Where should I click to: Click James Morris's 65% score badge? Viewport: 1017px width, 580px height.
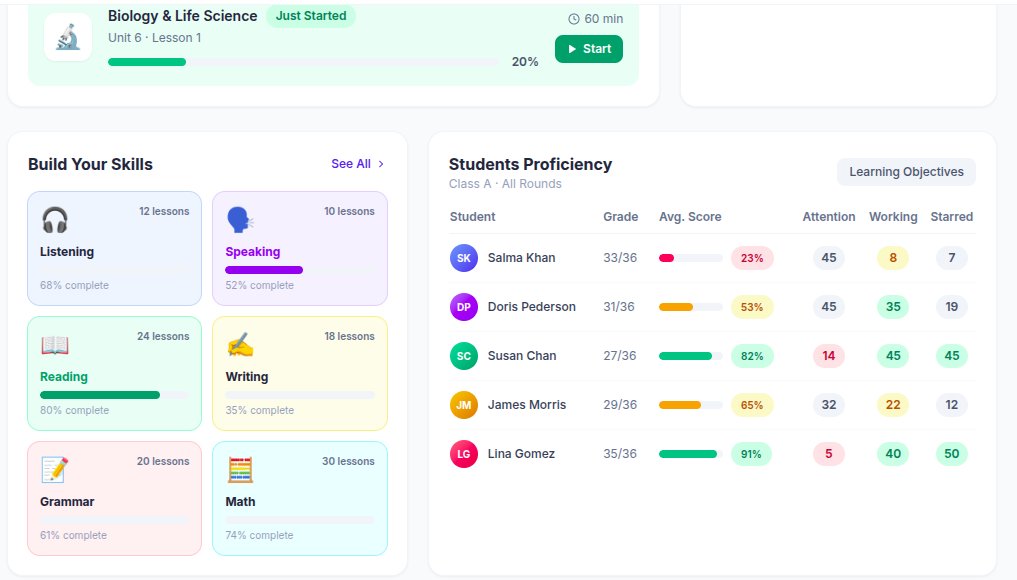752,405
